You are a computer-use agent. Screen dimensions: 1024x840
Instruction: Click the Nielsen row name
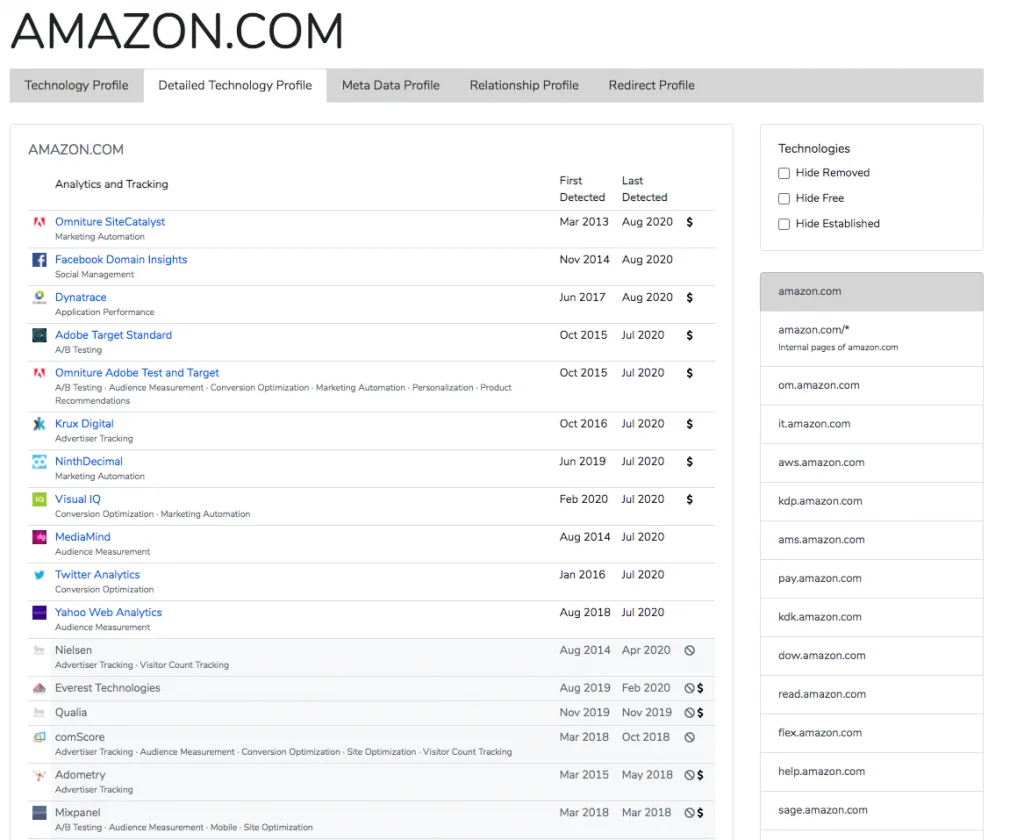tap(73, 650)
